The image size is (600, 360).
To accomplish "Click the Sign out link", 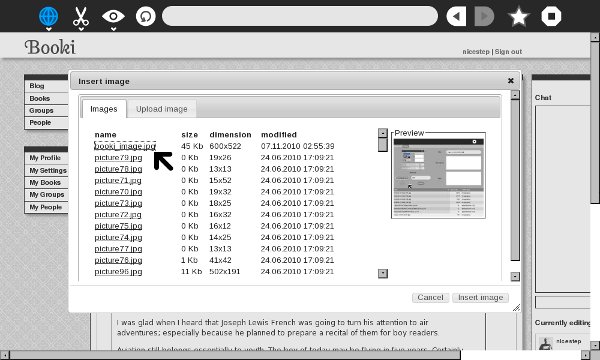I will point(508,52).
